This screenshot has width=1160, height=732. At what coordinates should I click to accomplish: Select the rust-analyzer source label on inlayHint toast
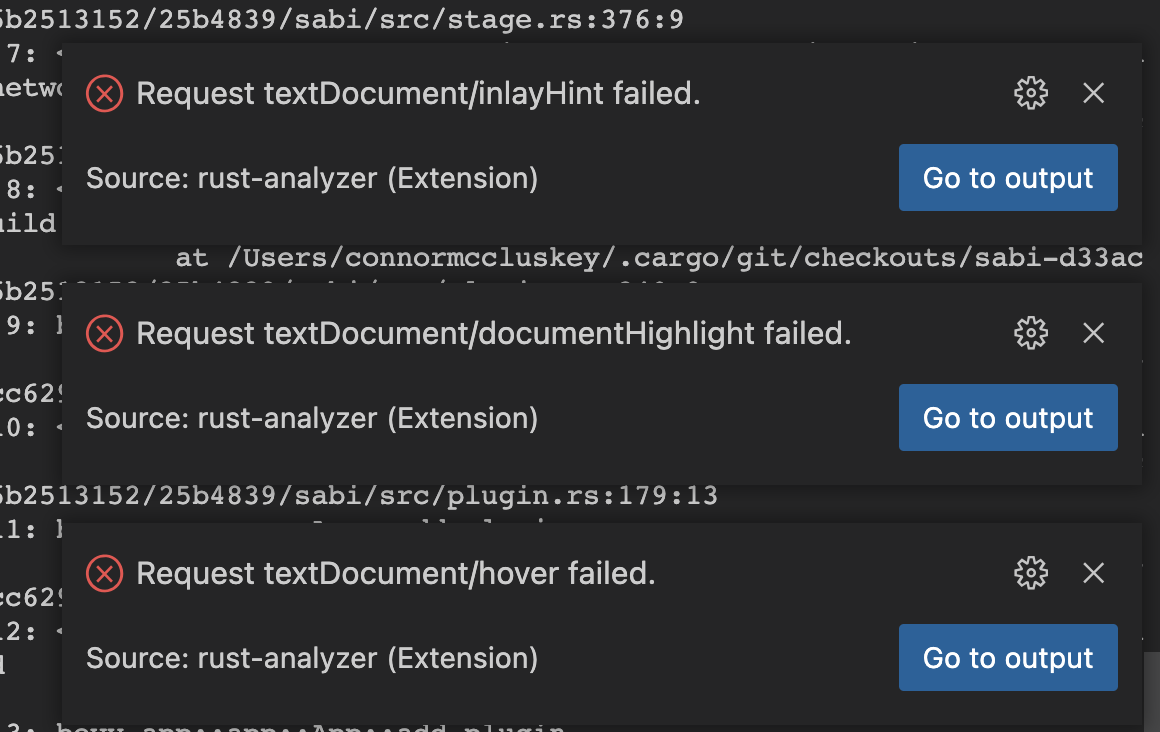[x=312, y=178]
